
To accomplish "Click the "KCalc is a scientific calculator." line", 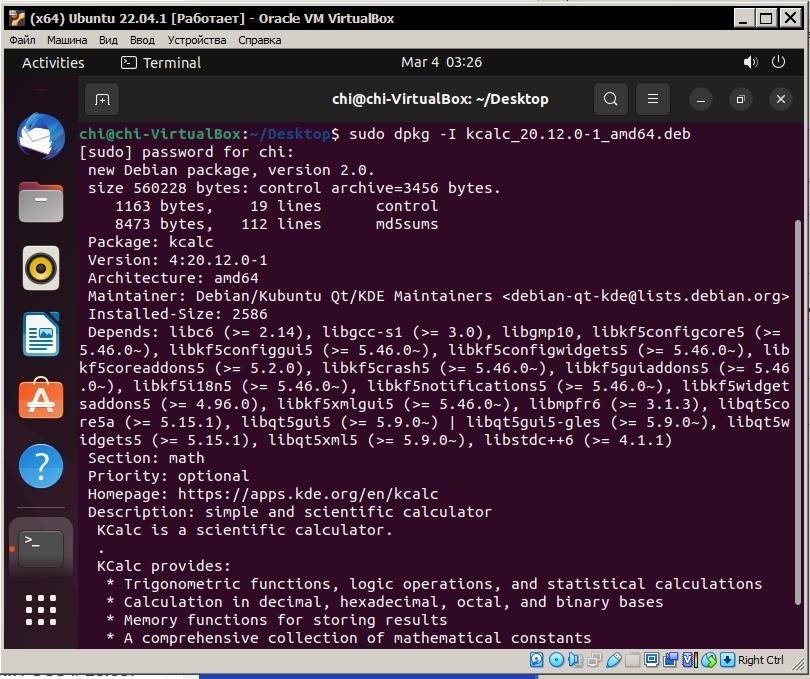I will click(245, 530).
